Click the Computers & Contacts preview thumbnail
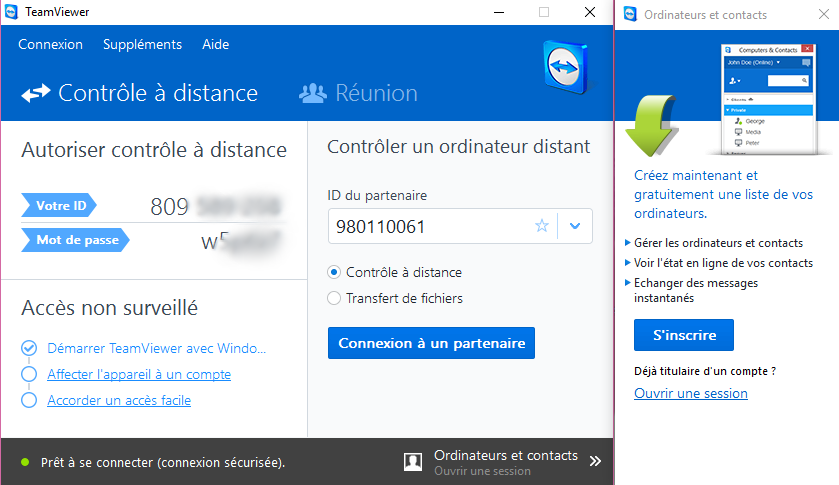The height and width of the screenshot is (485, 839). pyautogui.click(x=769, y=100)
